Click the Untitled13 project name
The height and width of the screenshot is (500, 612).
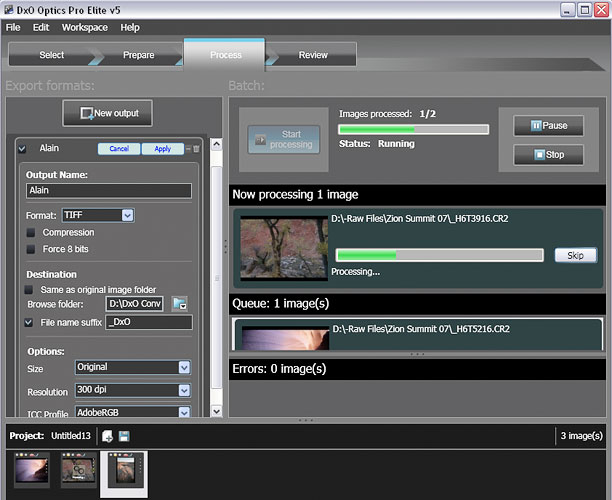coord(71,436)
